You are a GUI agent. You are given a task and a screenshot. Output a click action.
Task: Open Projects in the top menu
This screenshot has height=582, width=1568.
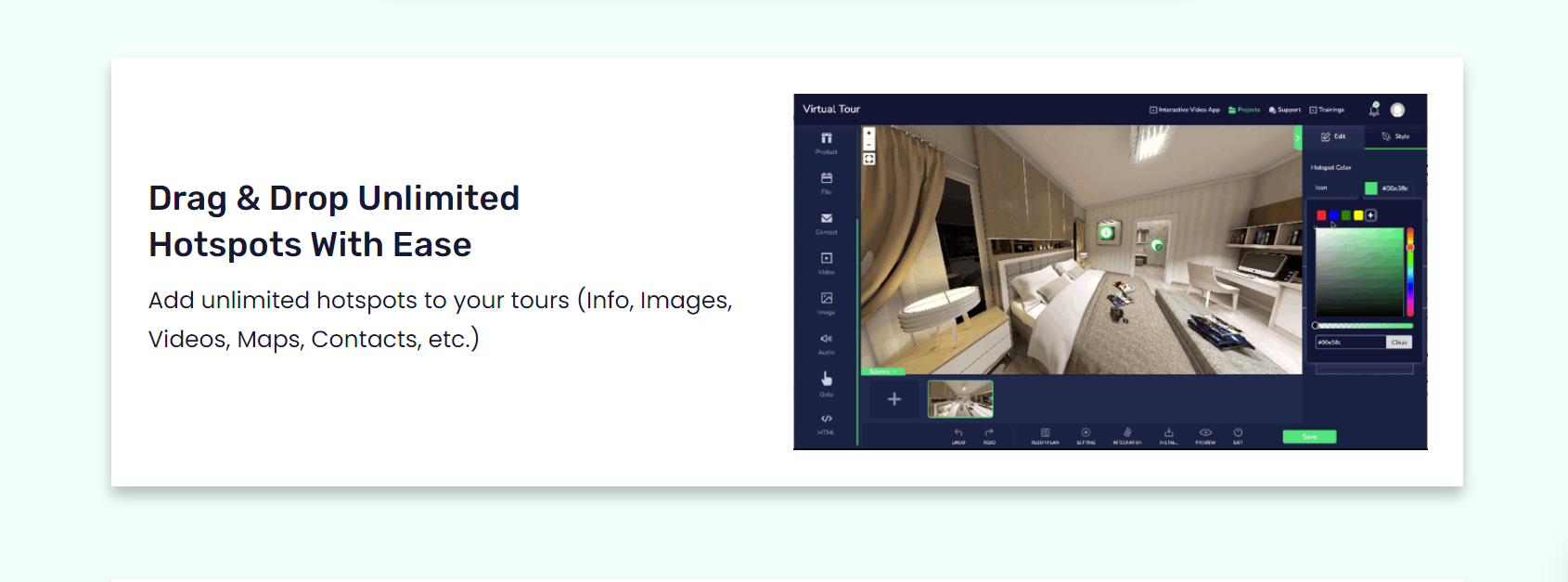[x=1244, y=110]
